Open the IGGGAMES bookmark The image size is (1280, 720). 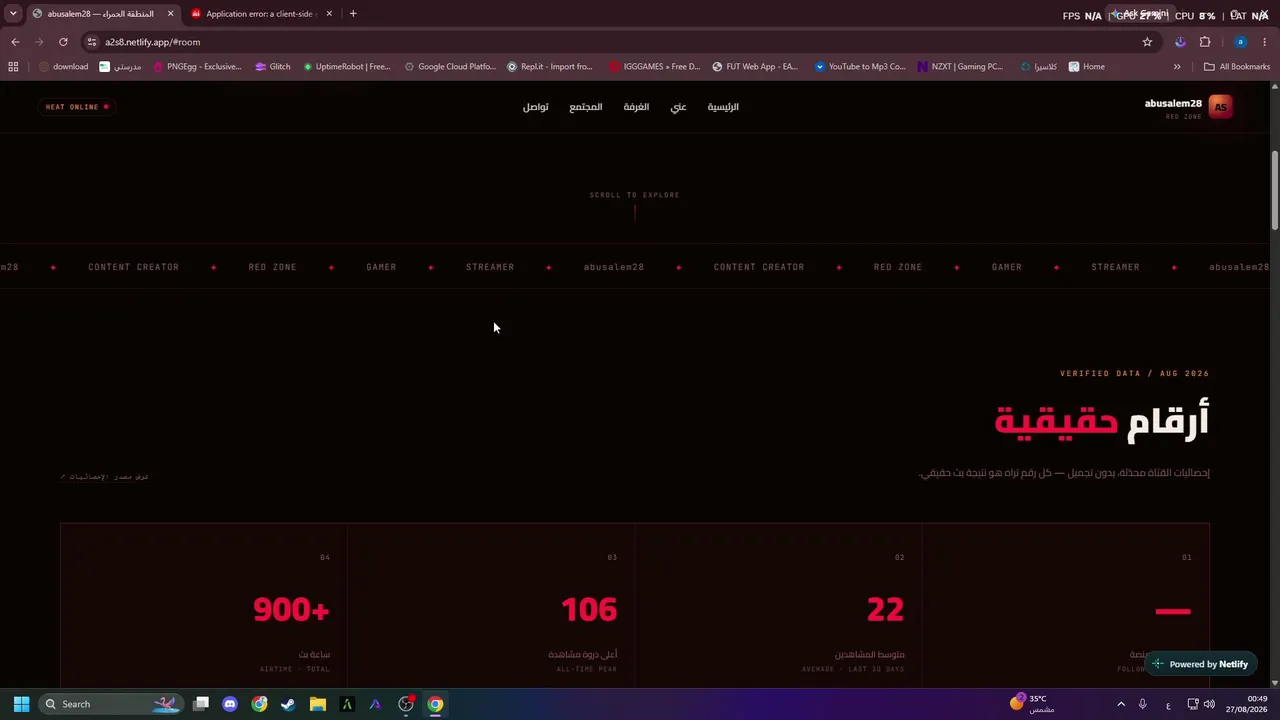(x=654, y=67)
